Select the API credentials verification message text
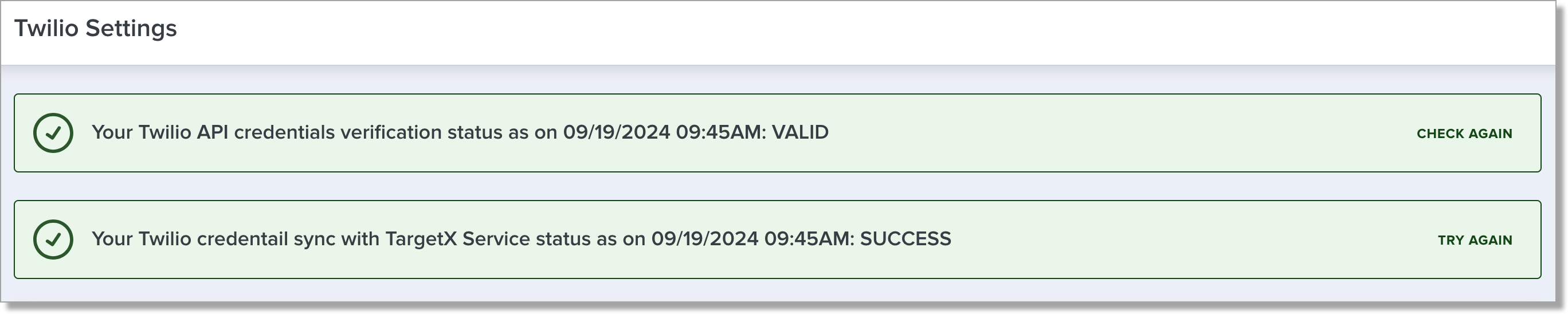1568x314 pixels. point(460,133)
